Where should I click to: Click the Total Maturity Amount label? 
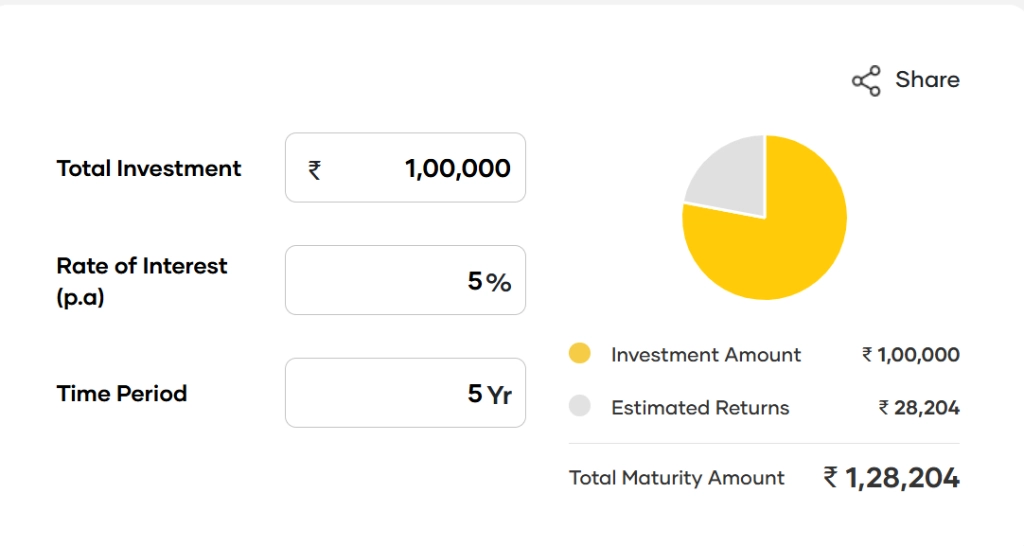coord(676,478)
